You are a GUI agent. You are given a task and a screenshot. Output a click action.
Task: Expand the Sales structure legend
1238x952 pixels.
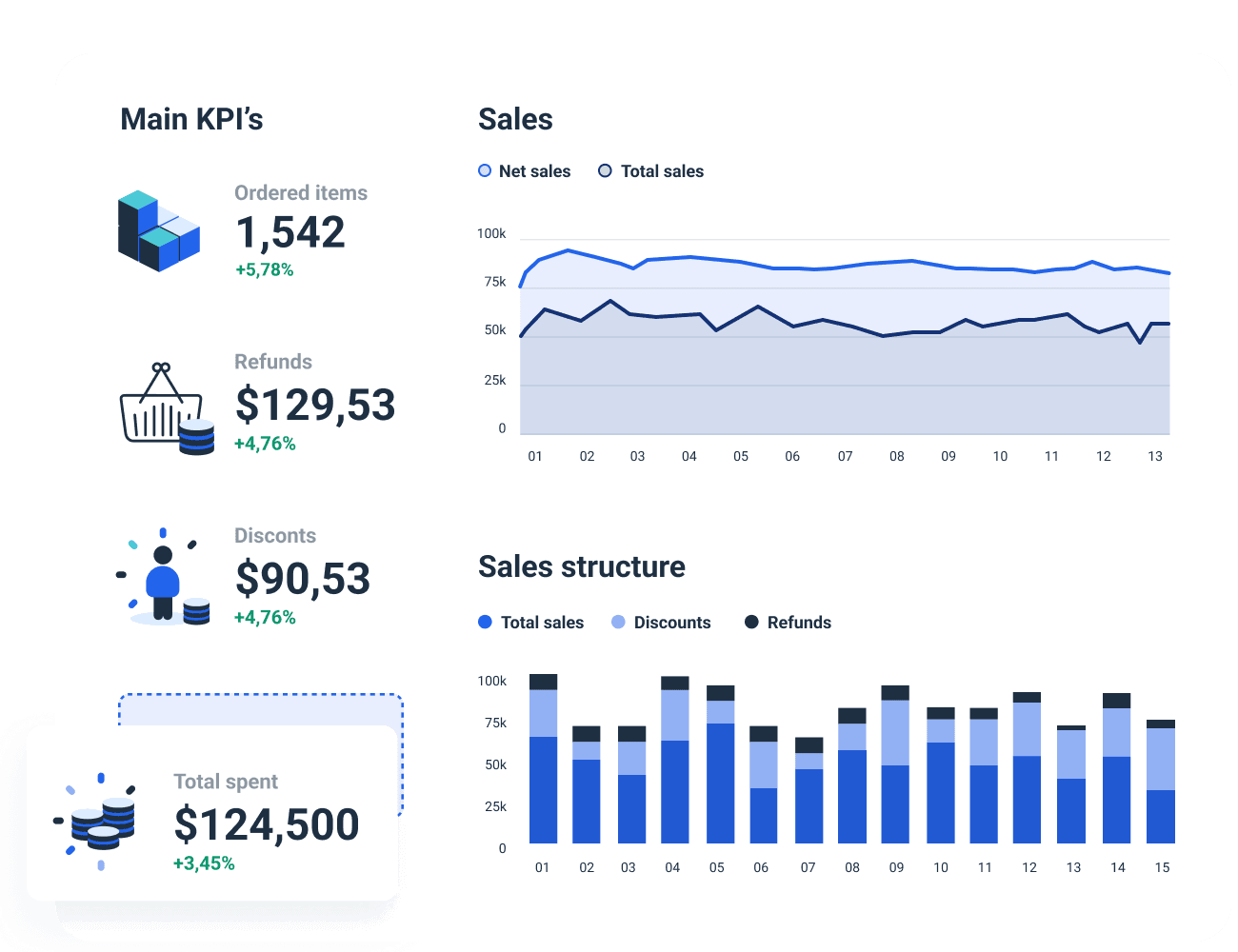click(x=655, y=622)
